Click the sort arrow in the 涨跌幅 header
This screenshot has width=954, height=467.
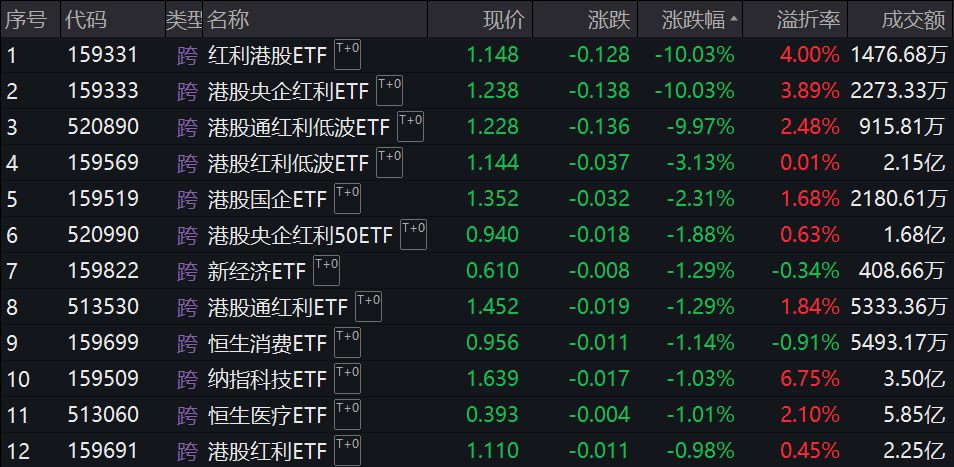point(736,19)
